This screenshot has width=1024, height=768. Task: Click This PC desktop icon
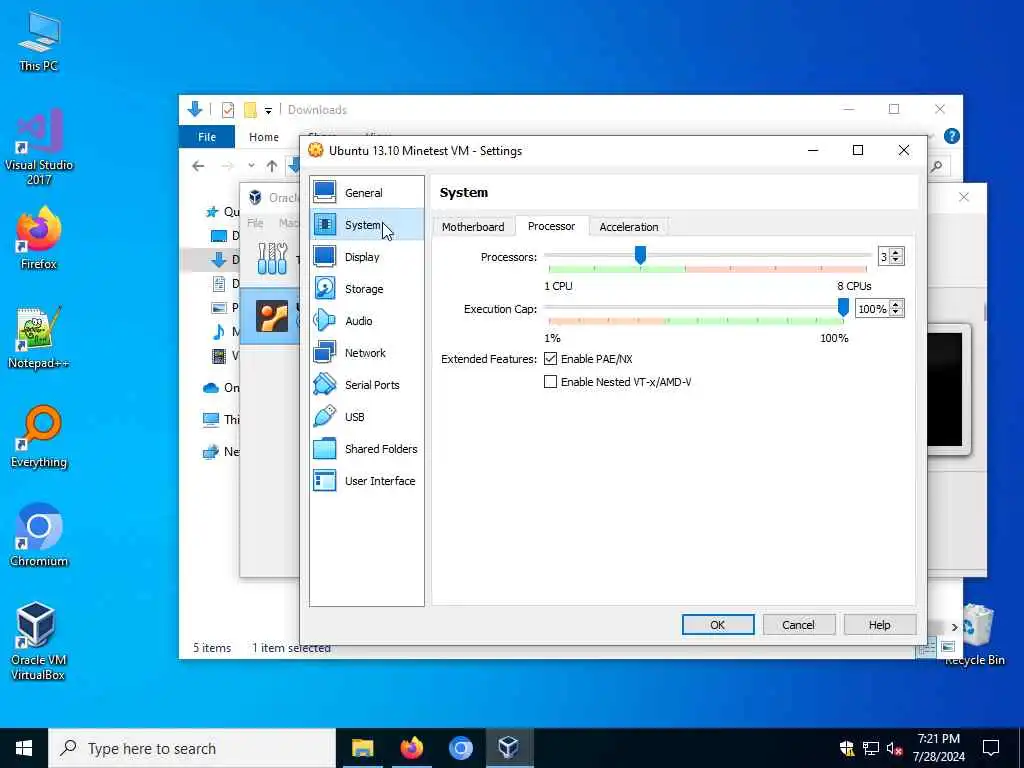tap(39, 41)
